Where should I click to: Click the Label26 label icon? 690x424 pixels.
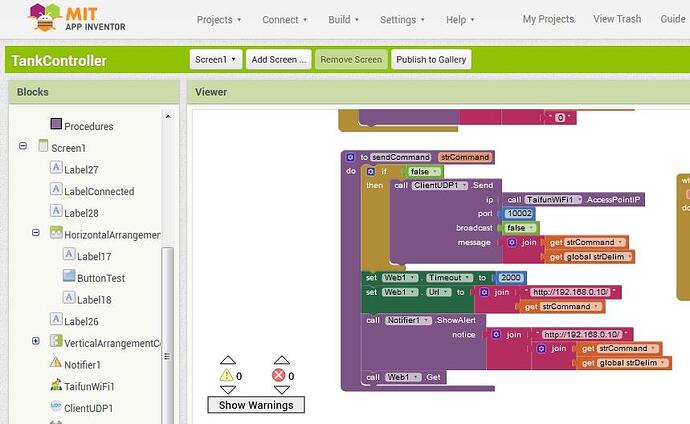point(56,319)
